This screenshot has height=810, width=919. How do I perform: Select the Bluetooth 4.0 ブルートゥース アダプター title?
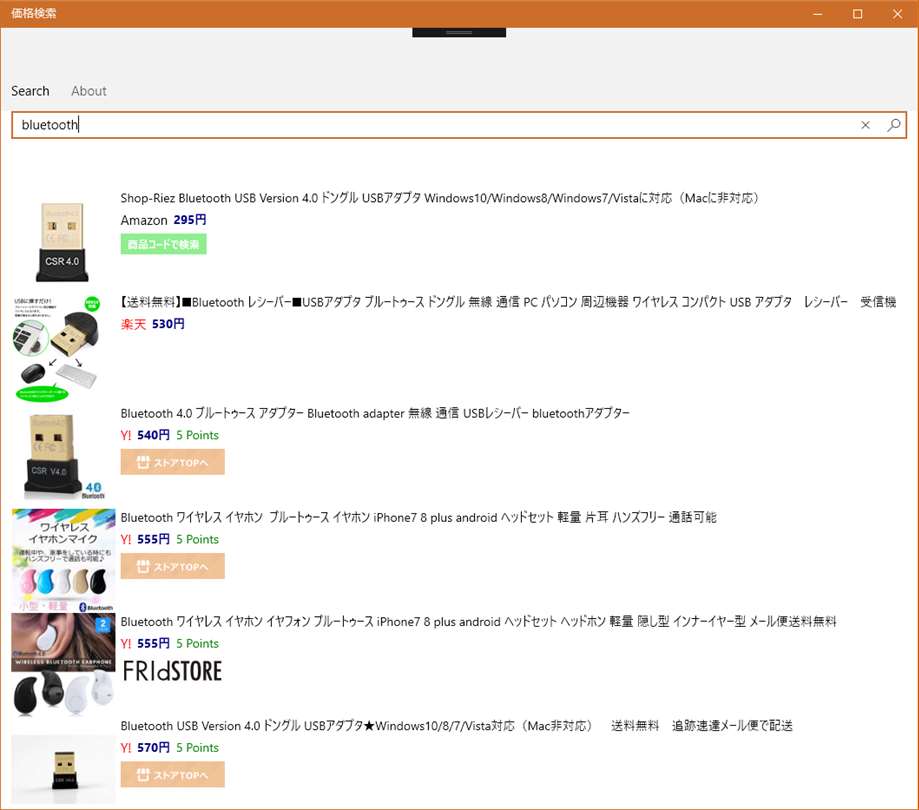[375, 413]
